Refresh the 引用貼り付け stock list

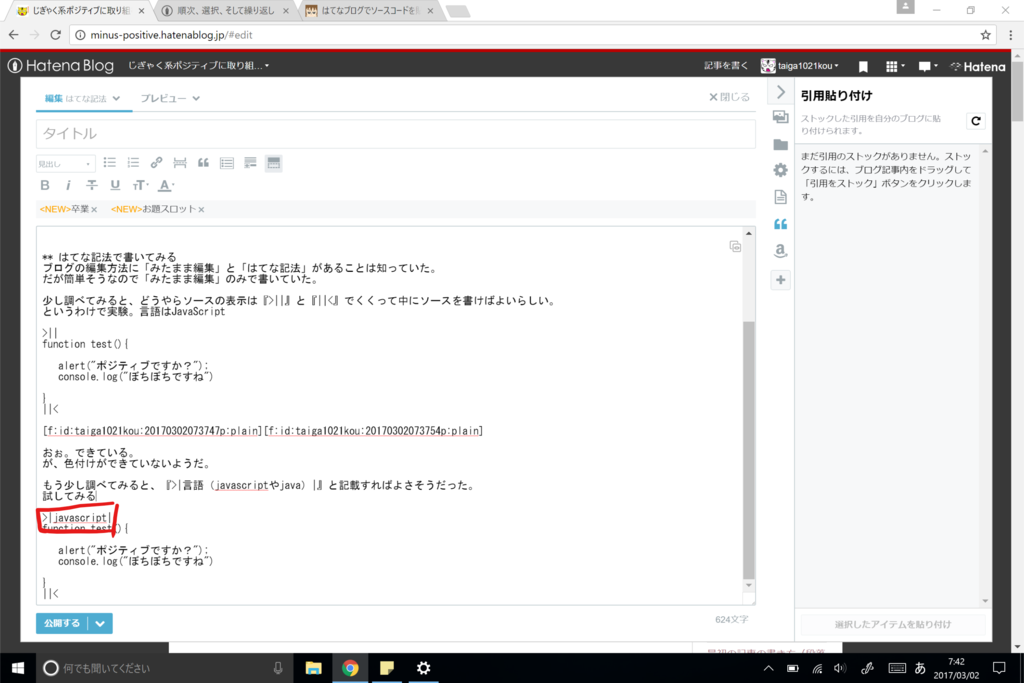tap(975, 120)
